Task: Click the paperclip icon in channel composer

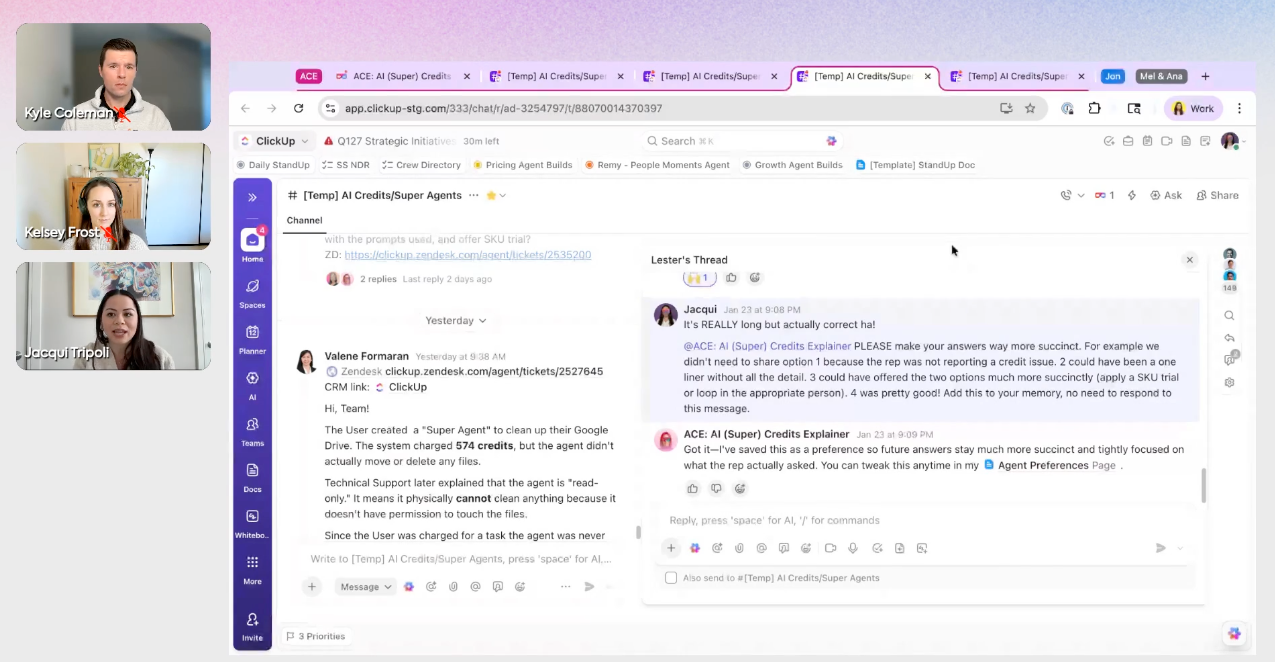Action: (453, 587)
